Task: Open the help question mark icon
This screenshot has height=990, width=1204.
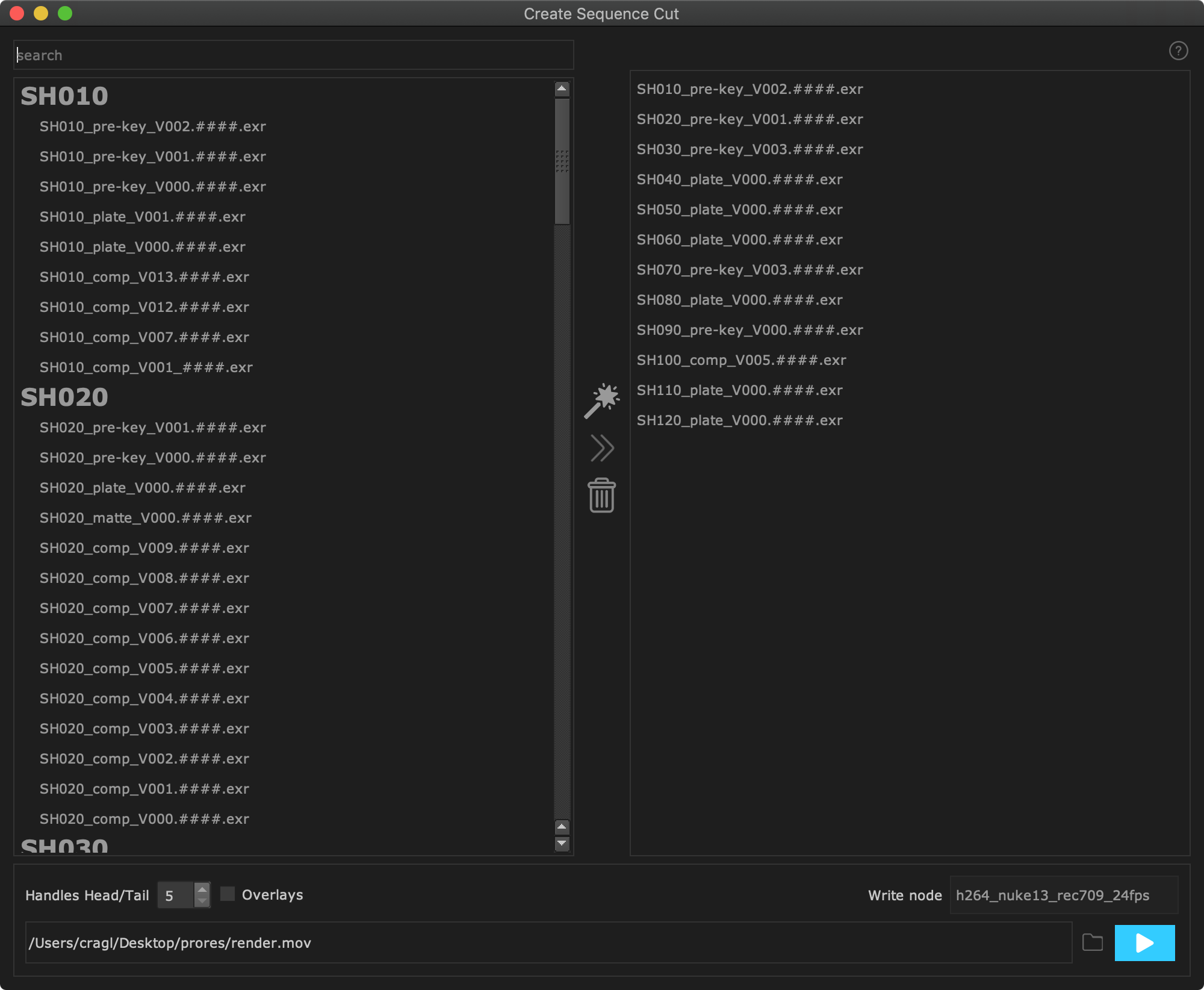Action: (1178, 51)
